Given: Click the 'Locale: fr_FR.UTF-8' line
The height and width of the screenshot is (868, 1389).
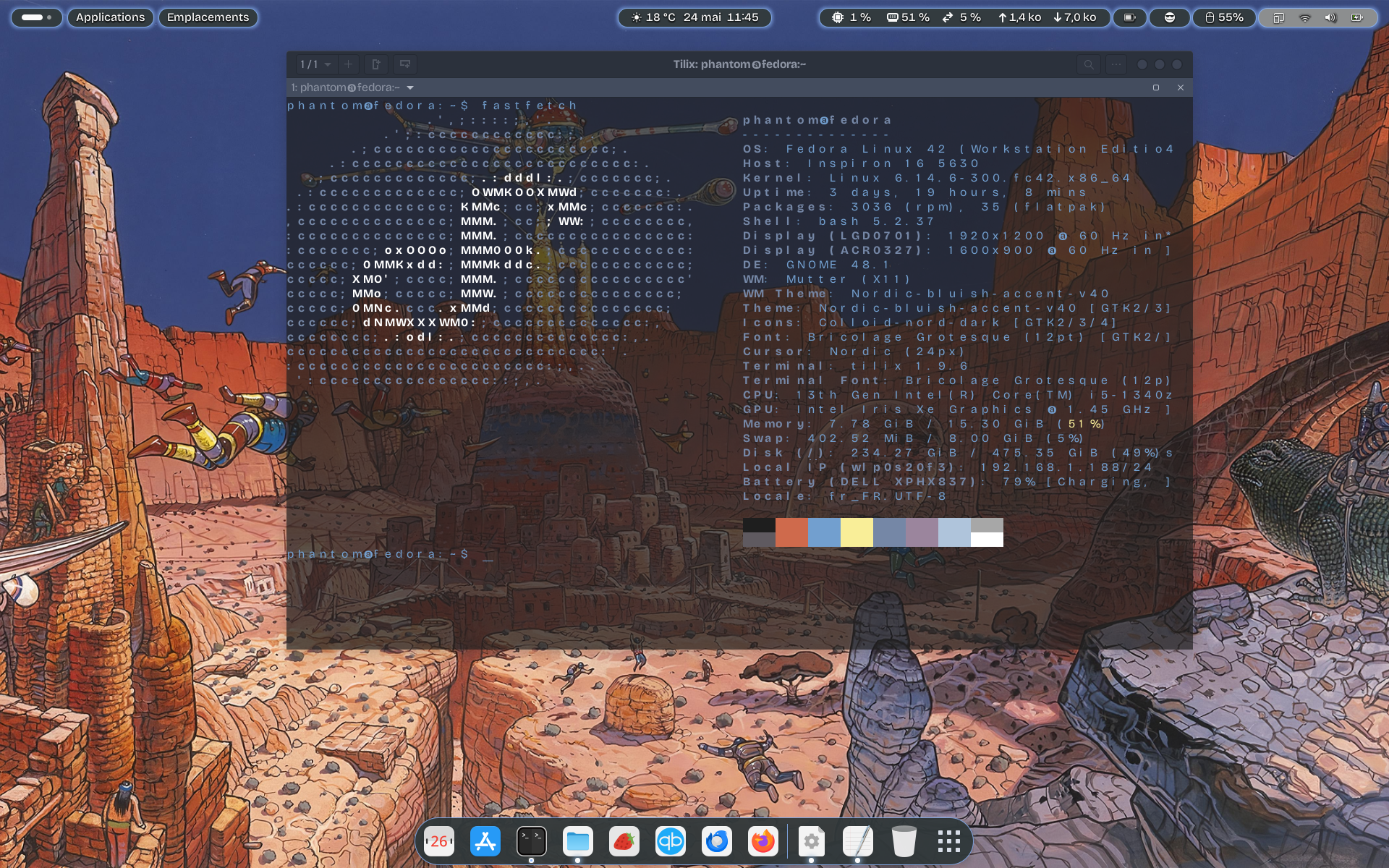Looking at the screenshot, I should pyautogui.click(x=845, y=496).
